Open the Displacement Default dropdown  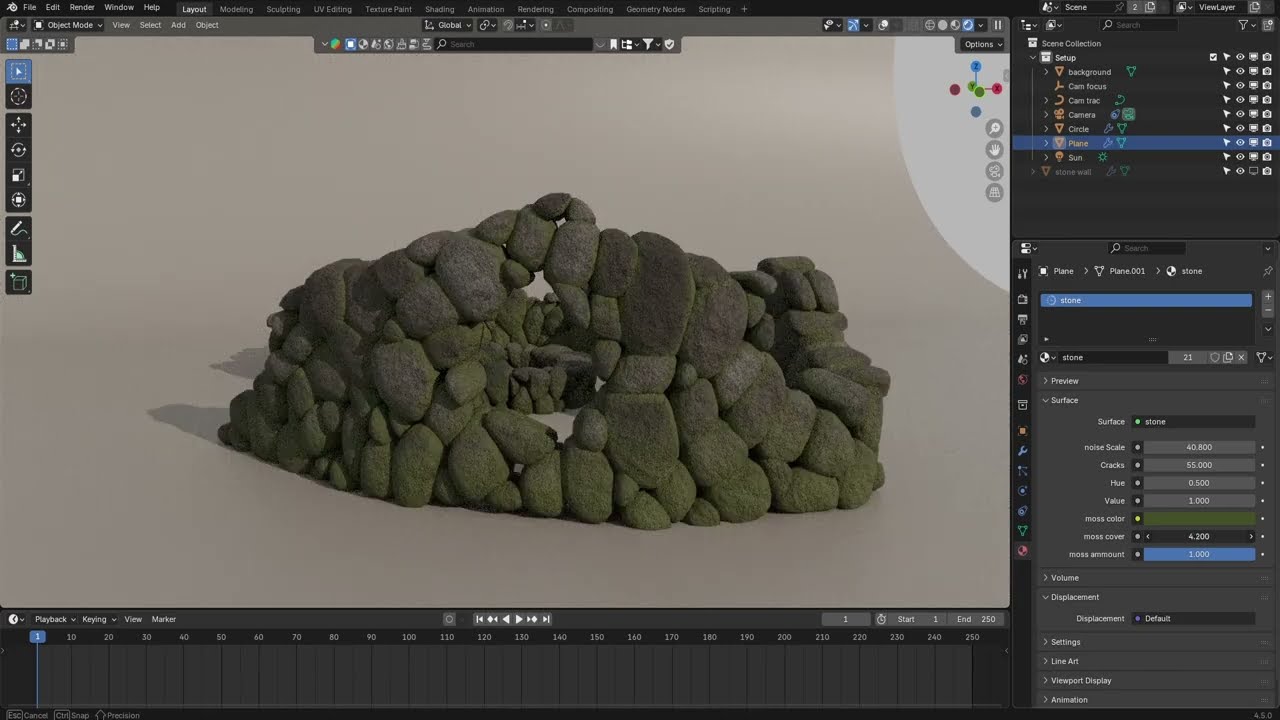tap(1193, 618)
